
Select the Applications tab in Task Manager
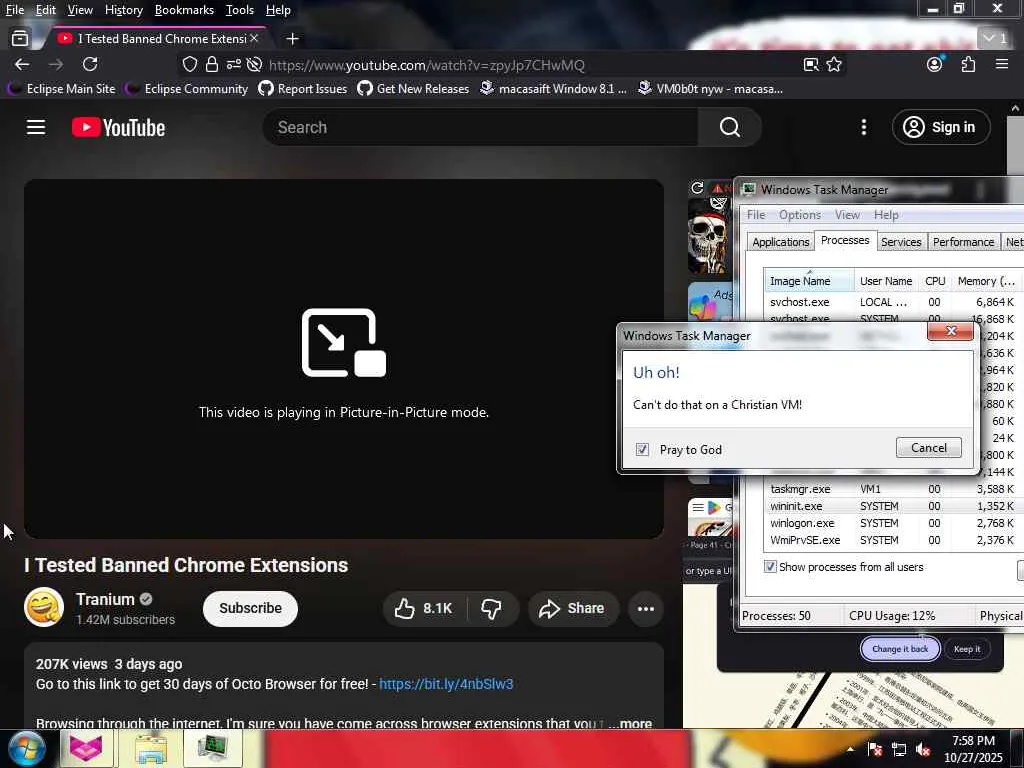(780, 242)
